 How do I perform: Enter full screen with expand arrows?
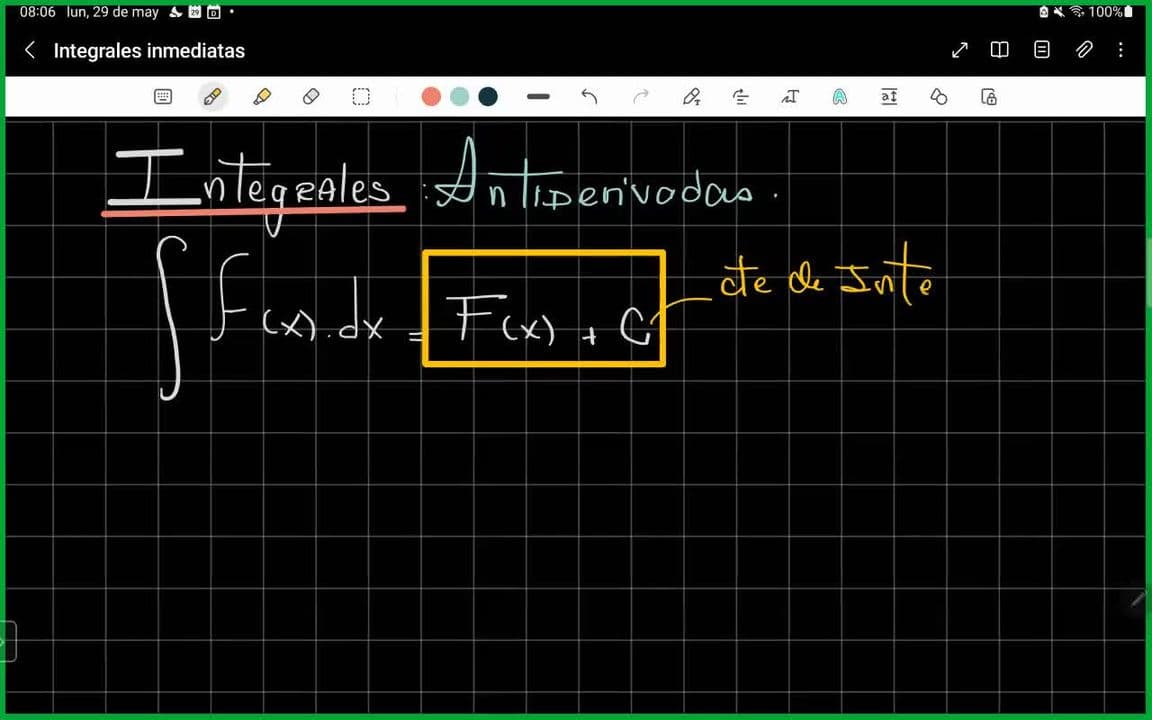[x=960, y=50]
